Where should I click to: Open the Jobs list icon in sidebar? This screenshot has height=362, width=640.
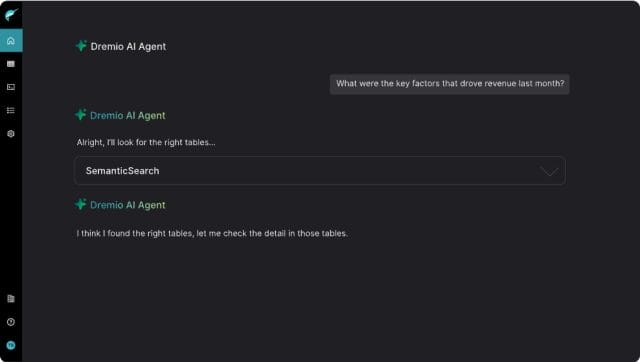point(11,110)
